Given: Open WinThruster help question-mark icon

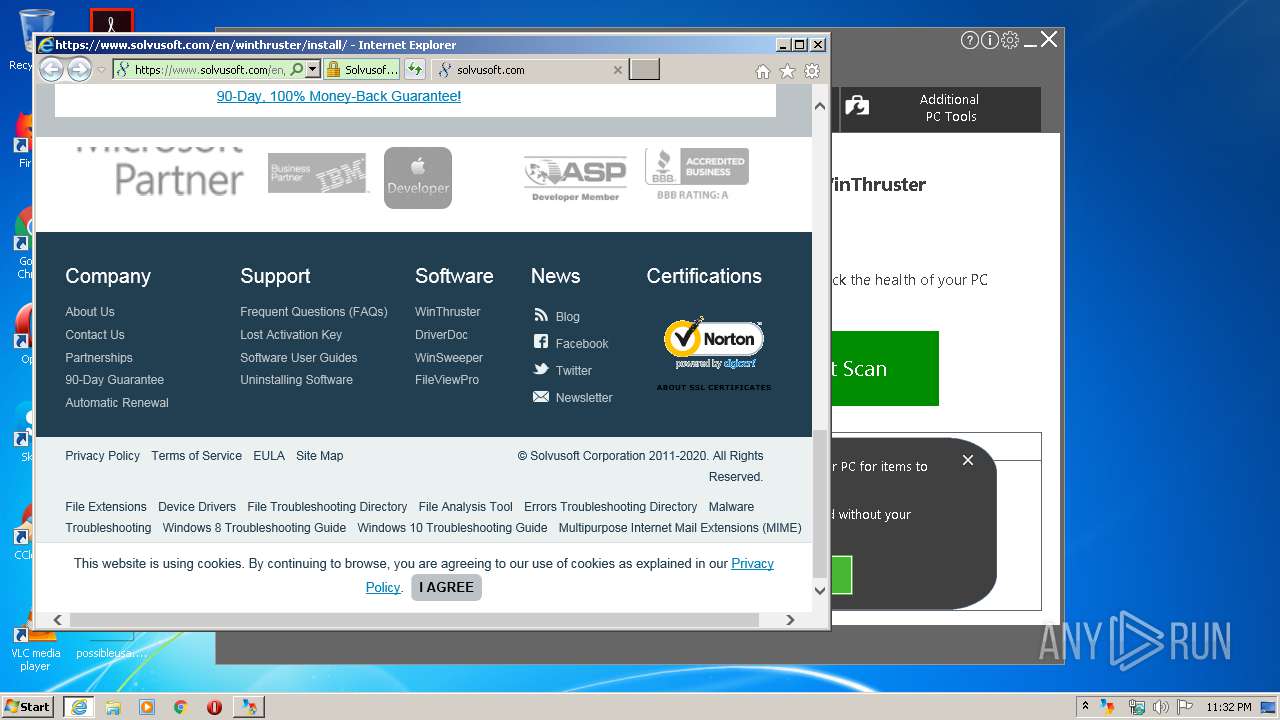Looking at the screenshot, I should click(970, 40).
